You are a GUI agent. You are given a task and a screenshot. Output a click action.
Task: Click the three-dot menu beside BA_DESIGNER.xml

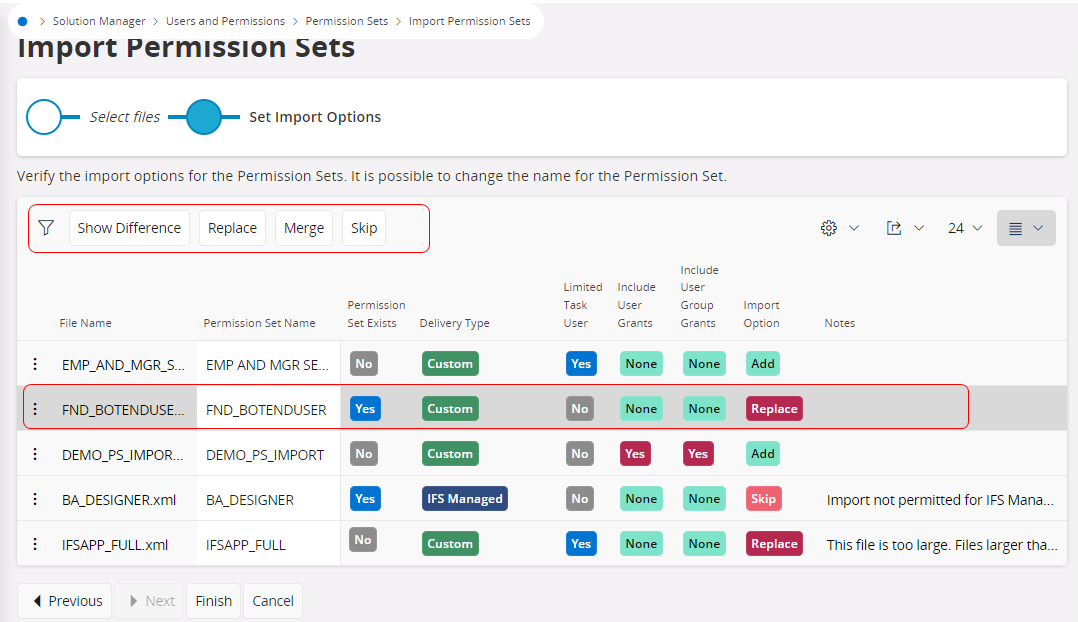click(35, 498)
